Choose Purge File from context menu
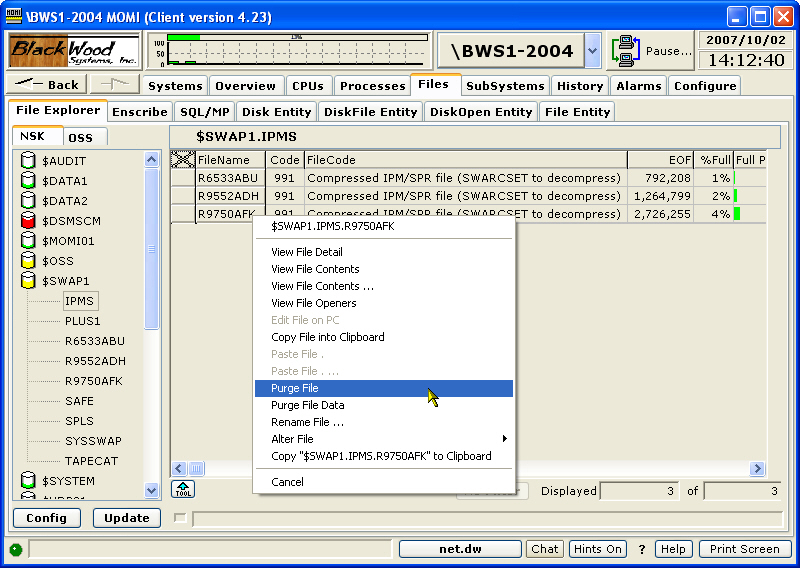The image size is (800, 568). (x=384, y=388)
